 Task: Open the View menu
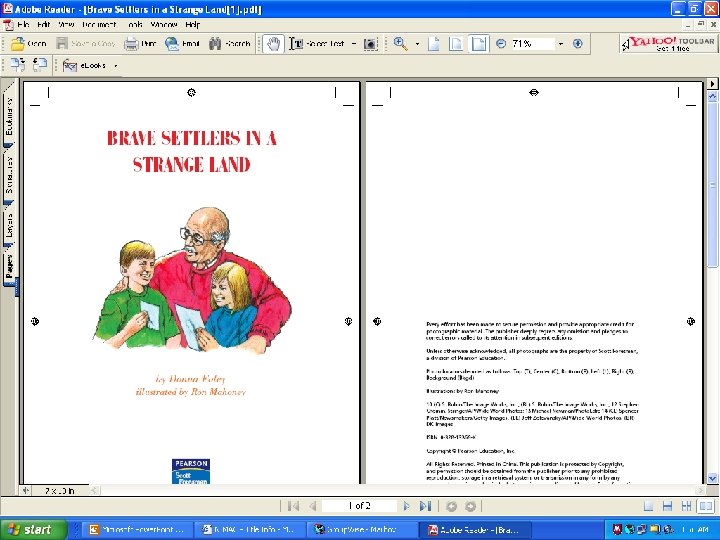(x=66, y=24)
